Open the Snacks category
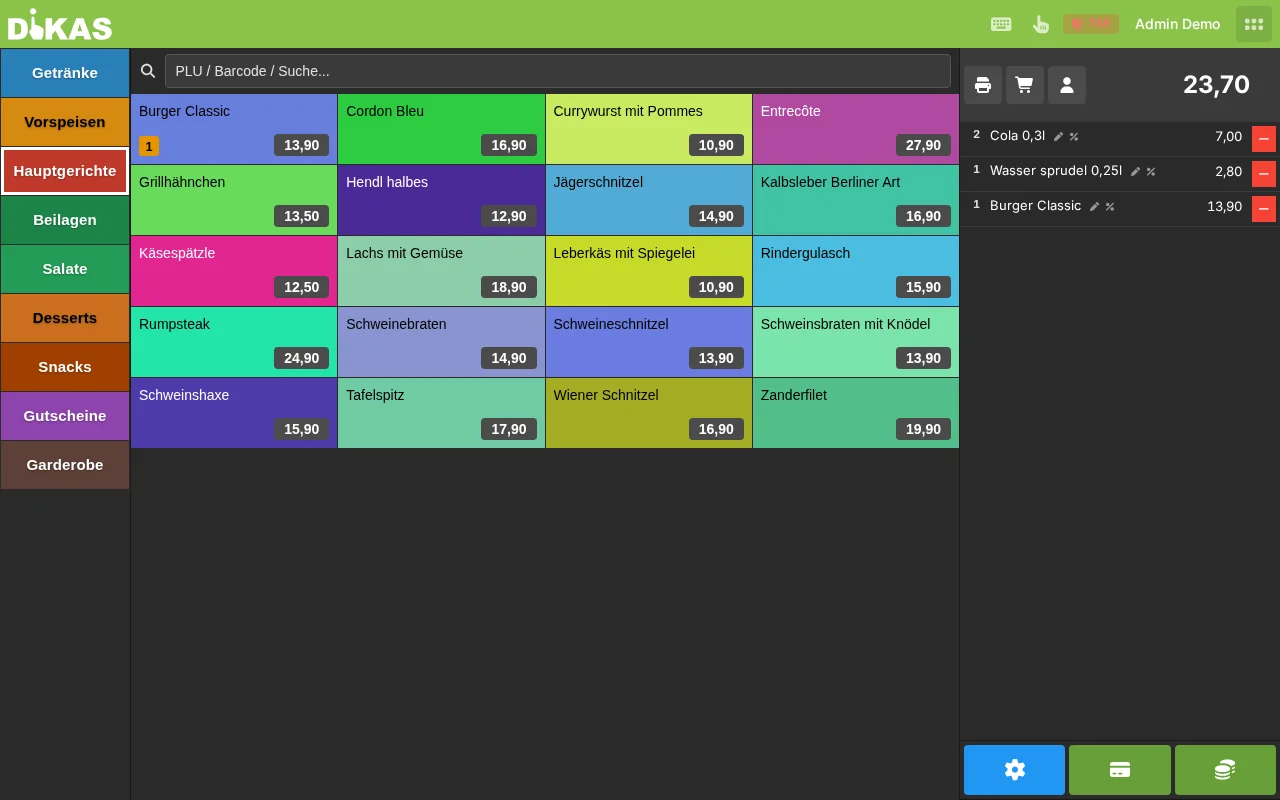Screen dimensions: 1280x800 point(65,367)
